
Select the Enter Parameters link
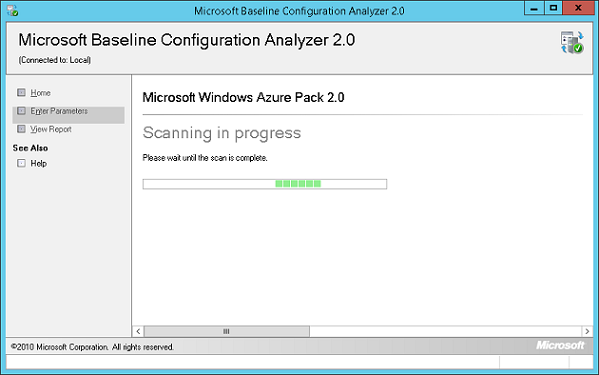pos(59,111)
